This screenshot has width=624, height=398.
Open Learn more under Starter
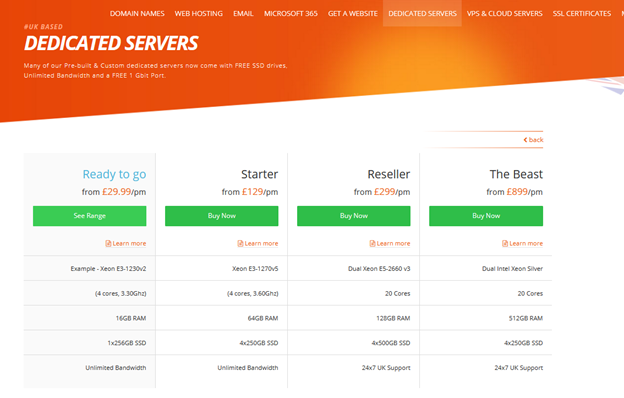click(261, 243)
